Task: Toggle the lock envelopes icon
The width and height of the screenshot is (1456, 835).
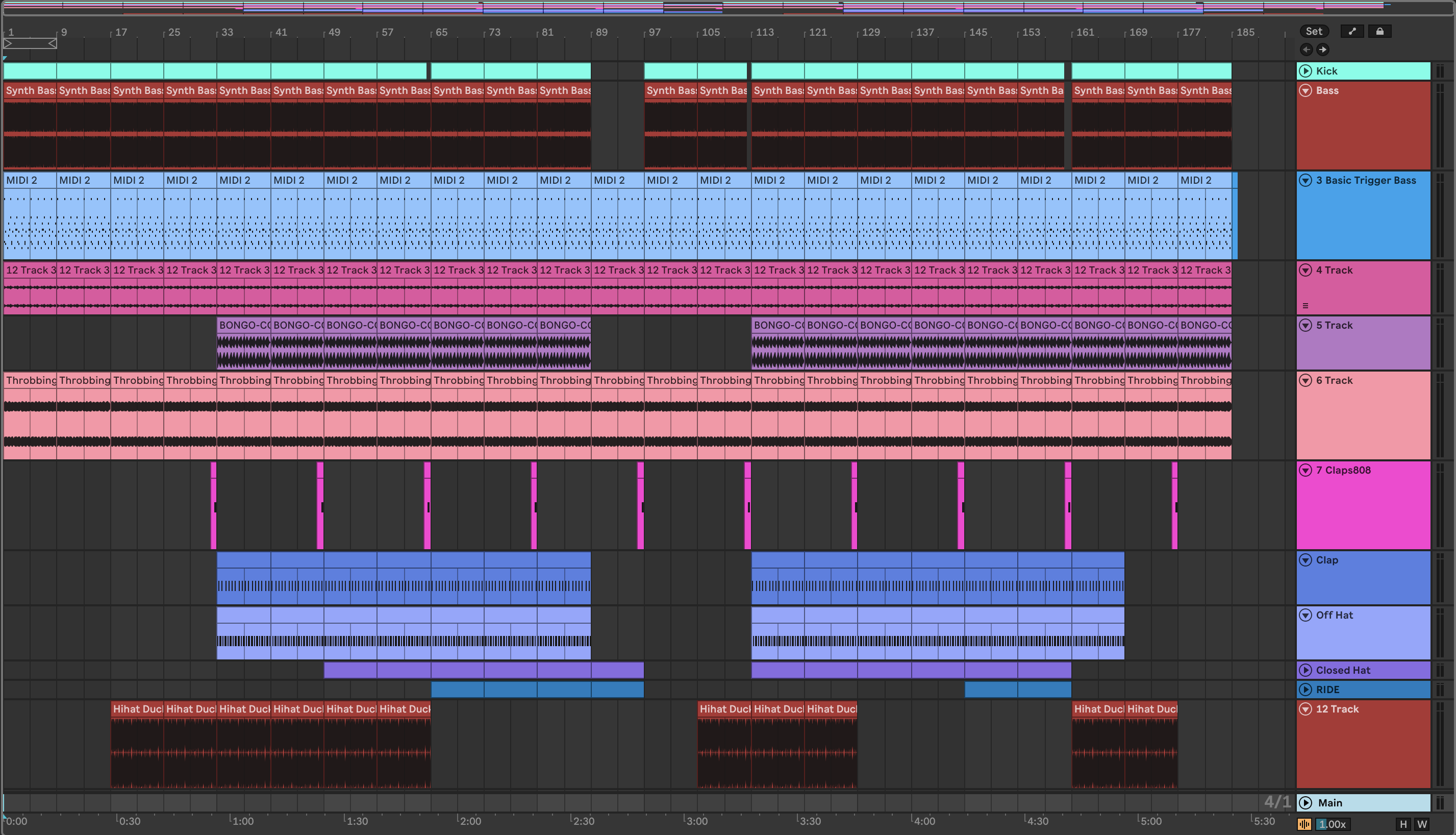Action: pos(1380,32)
